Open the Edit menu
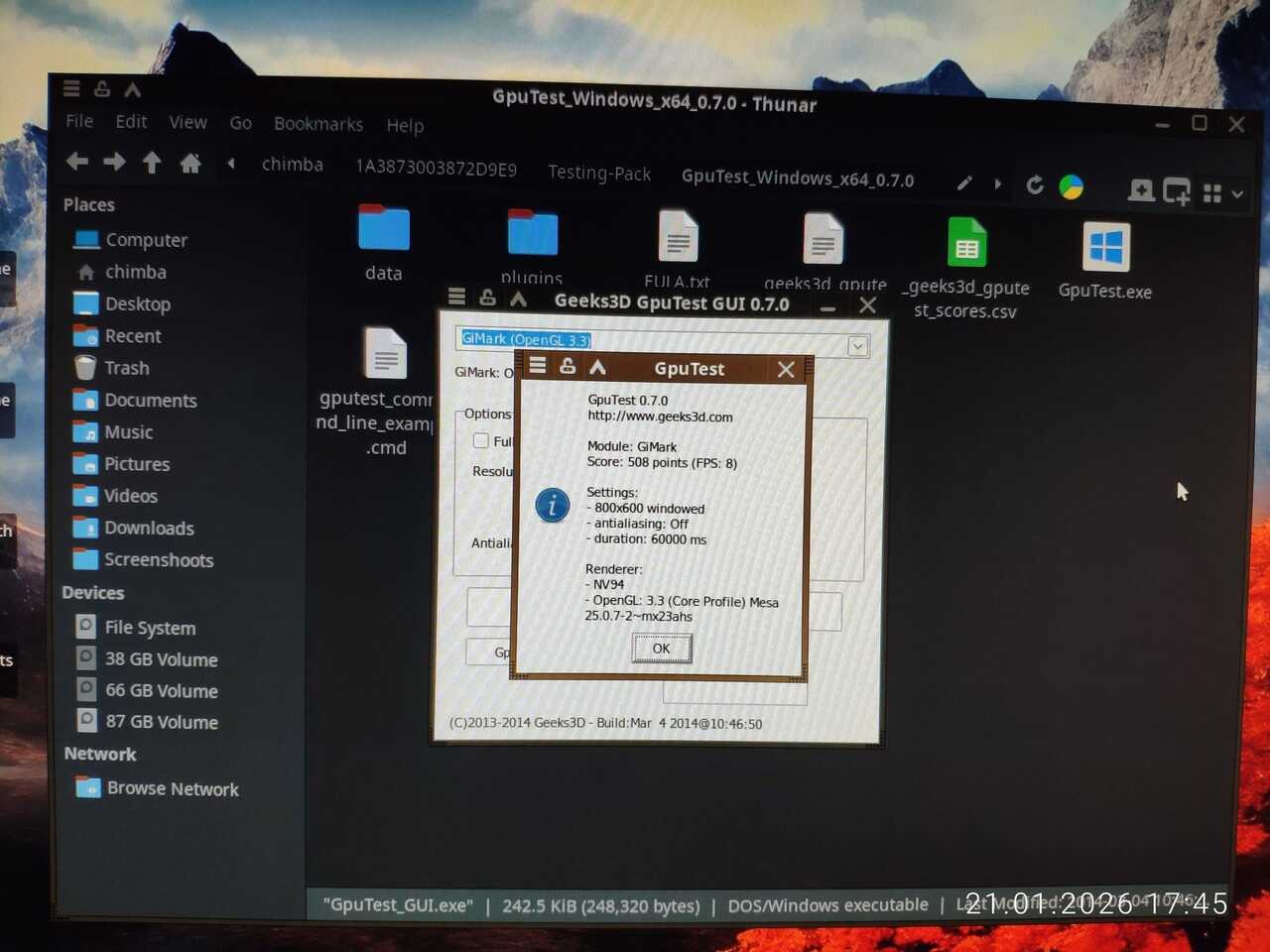Viewport: 1270px width, 952px height. (x=131, y=122)
